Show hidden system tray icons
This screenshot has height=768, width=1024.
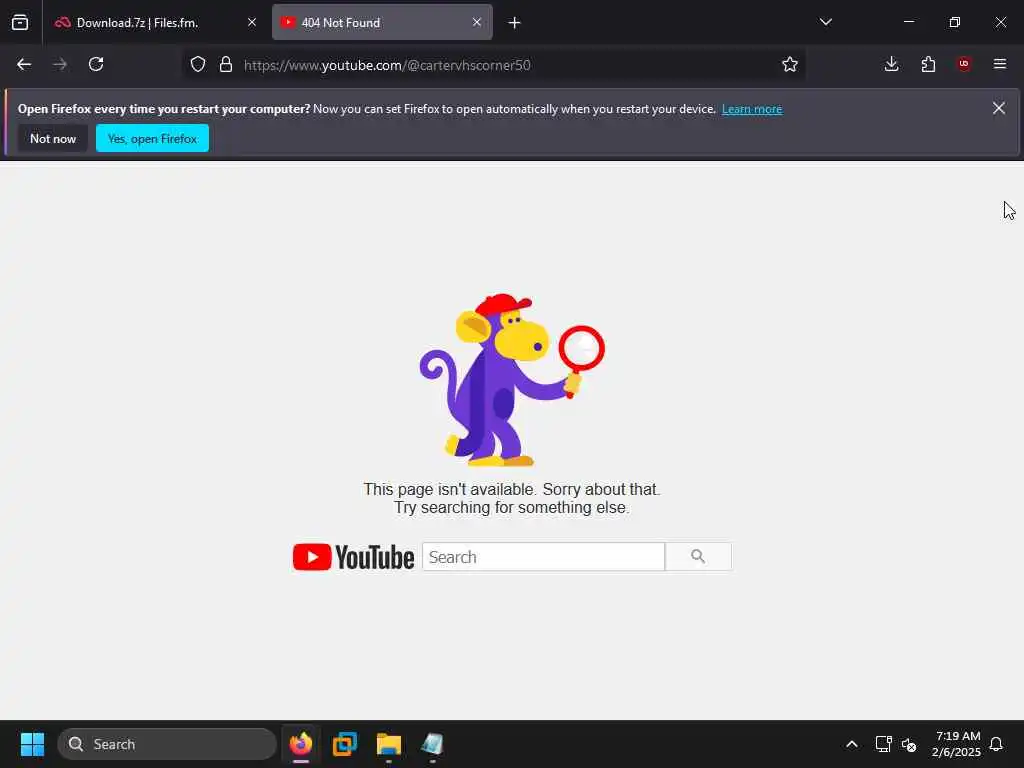[852, 744]
